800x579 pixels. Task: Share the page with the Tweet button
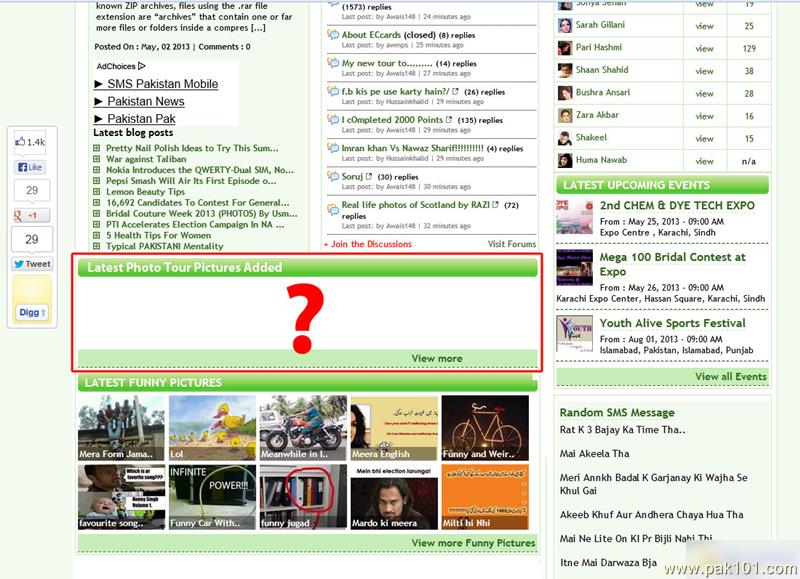[x=32, y=264]
